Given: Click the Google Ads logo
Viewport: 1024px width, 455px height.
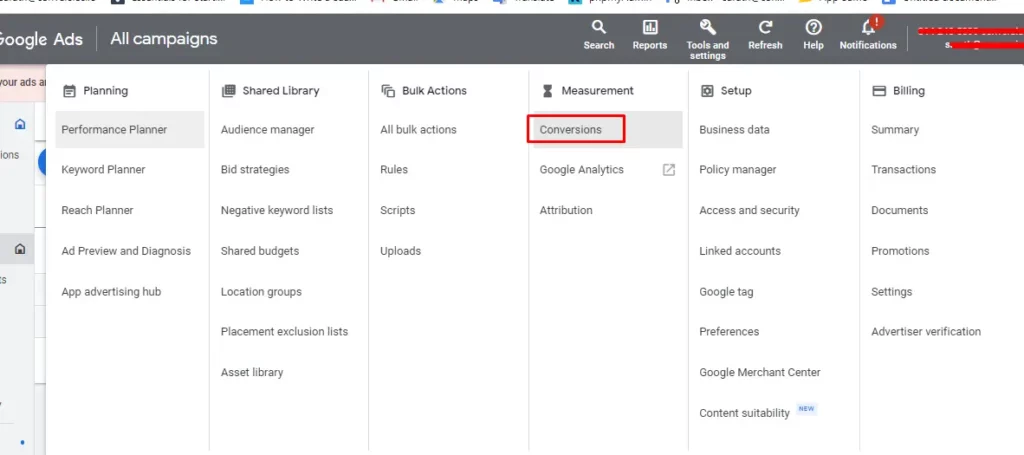Looking at the screenshot, I should click(x=40, y=39).
